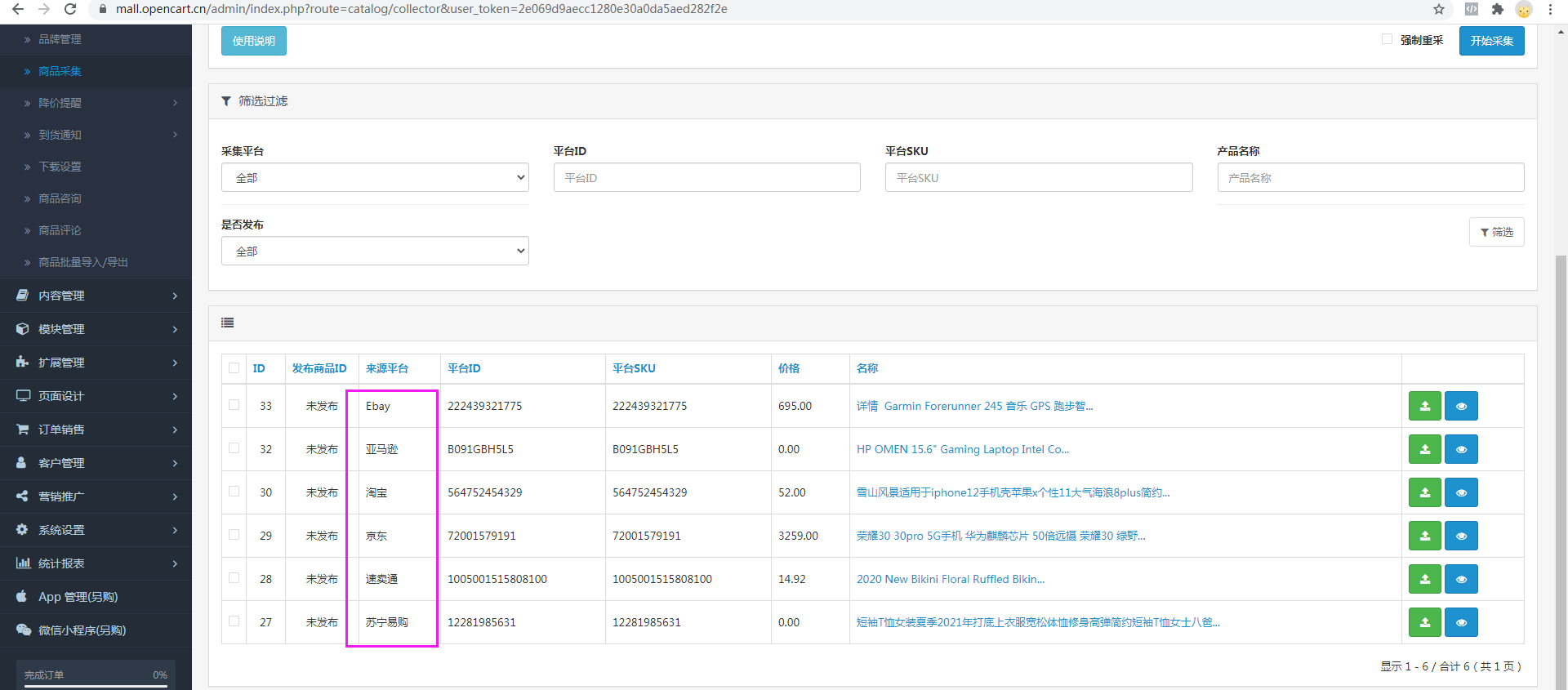Expand the 内容管理 sidebar menu
1568x690 pixels.
point(96,296)
